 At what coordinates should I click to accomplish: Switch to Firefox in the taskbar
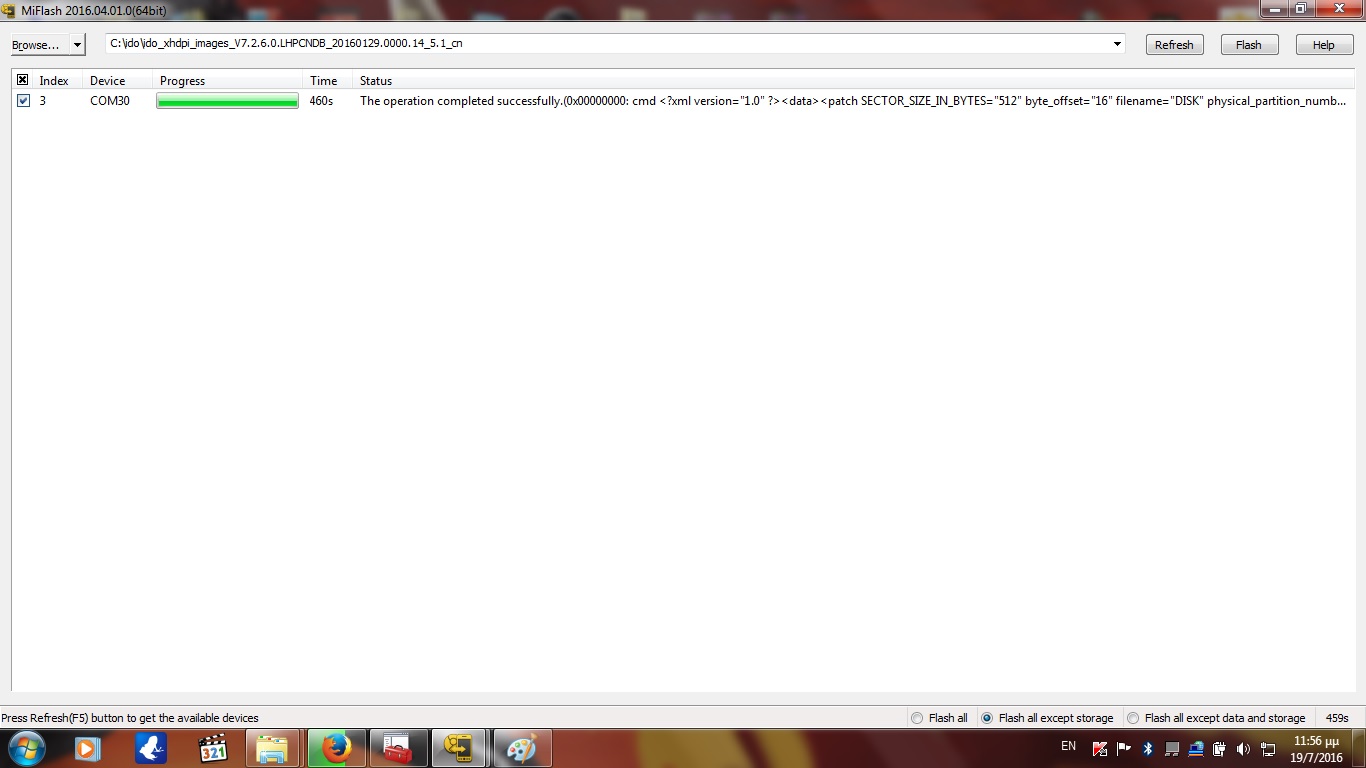(x=336, y=748)
